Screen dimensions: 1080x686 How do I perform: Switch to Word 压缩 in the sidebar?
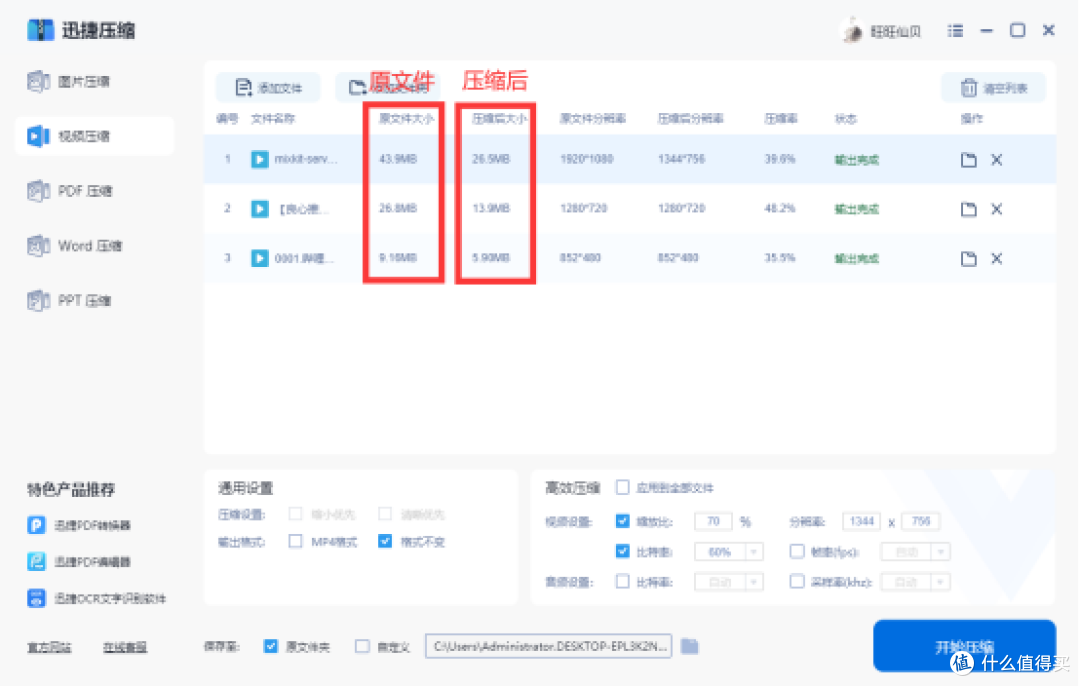74,246
